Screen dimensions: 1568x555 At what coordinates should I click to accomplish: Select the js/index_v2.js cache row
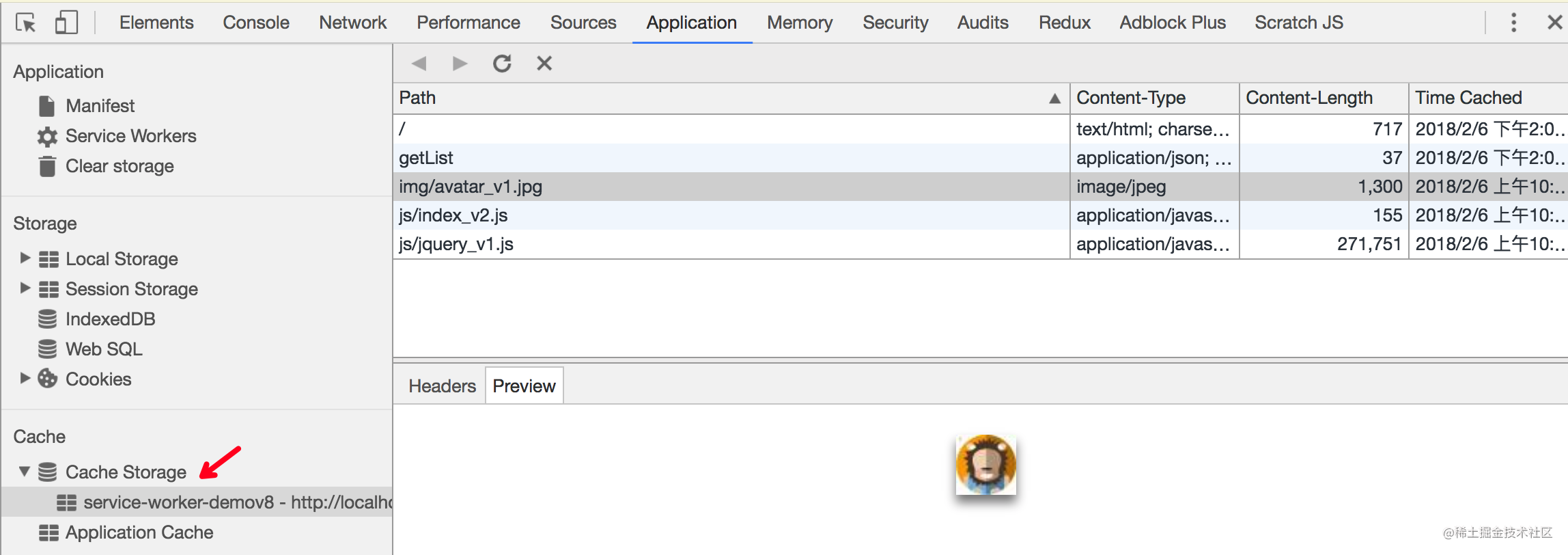pos(981,215)
